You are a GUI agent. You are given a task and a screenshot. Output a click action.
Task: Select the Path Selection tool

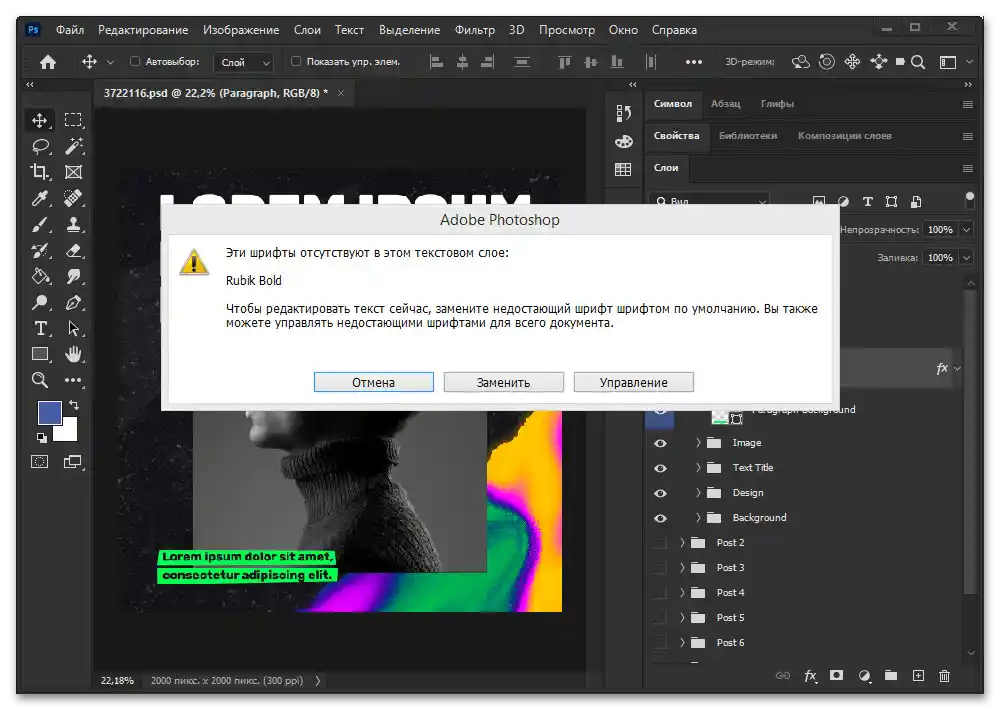[x=73, y=329]
